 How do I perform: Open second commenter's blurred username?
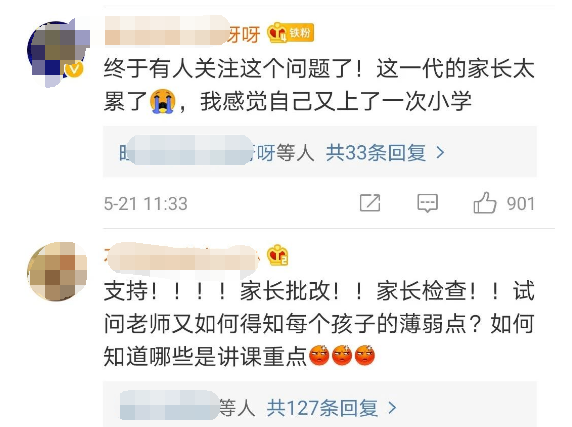tap(182, 256)
